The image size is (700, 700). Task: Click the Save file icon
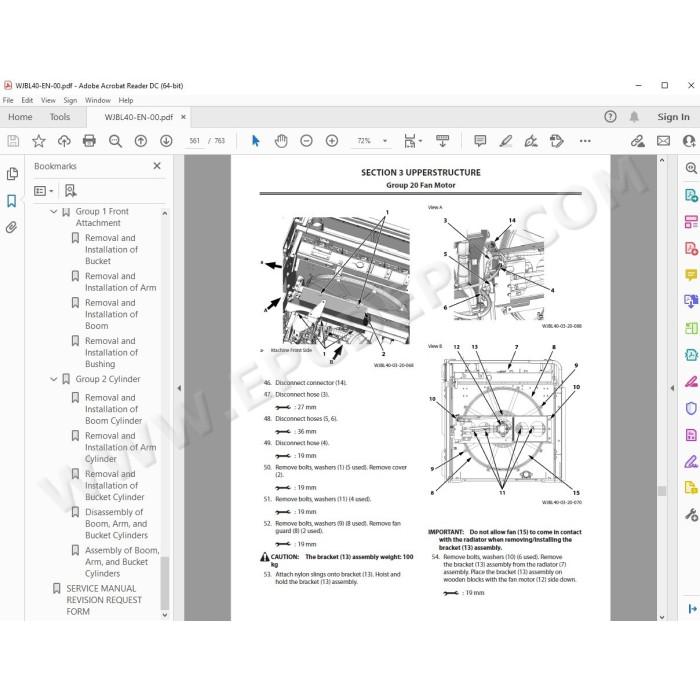click(x=13, y=141)
